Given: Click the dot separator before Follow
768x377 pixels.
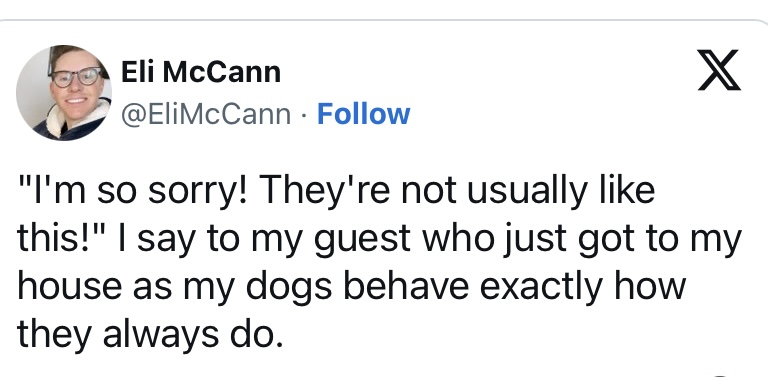Looking at the screenshot, I should click(x=304, y=115).
